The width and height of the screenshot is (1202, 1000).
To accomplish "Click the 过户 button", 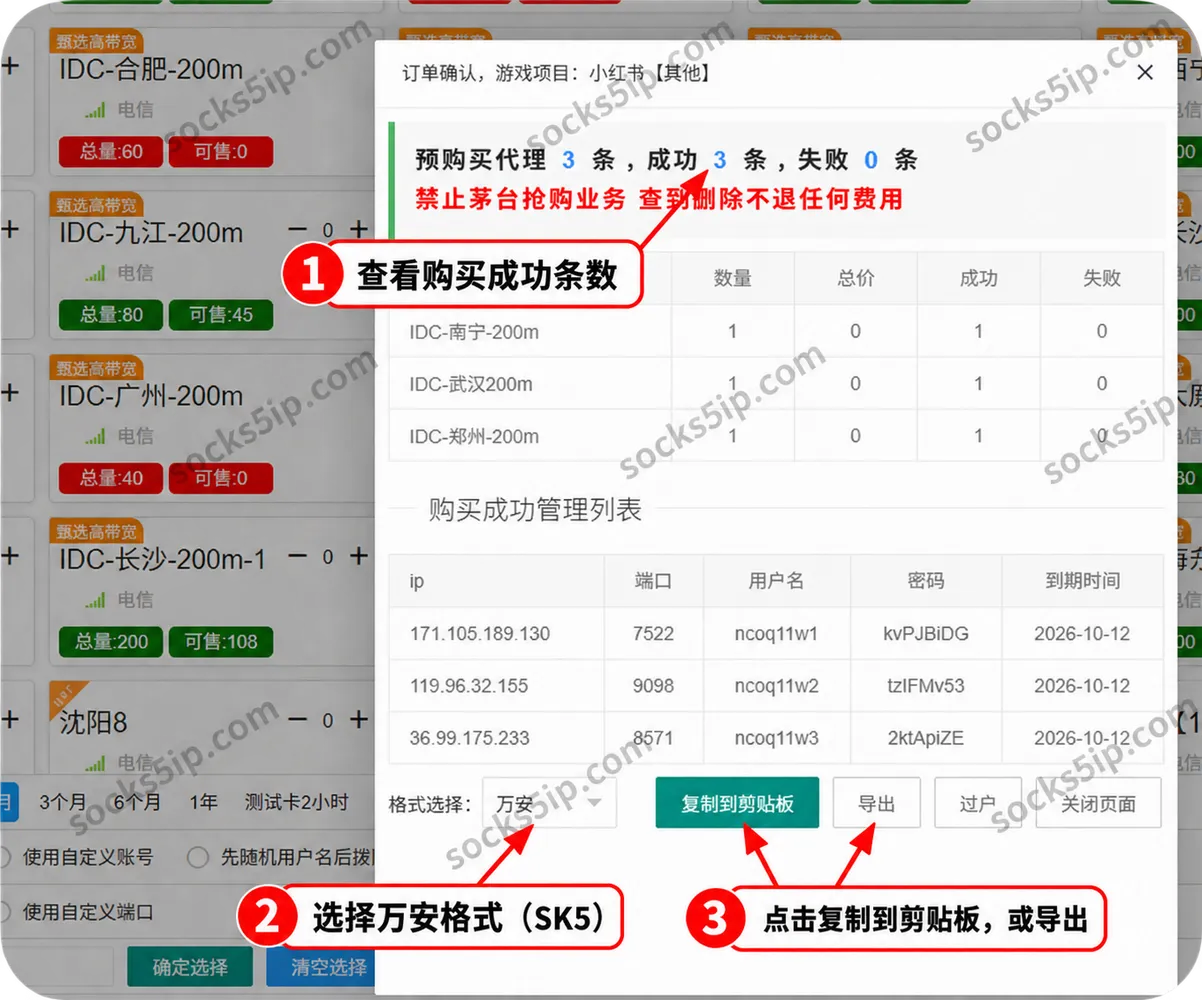I will pos(977,803).
